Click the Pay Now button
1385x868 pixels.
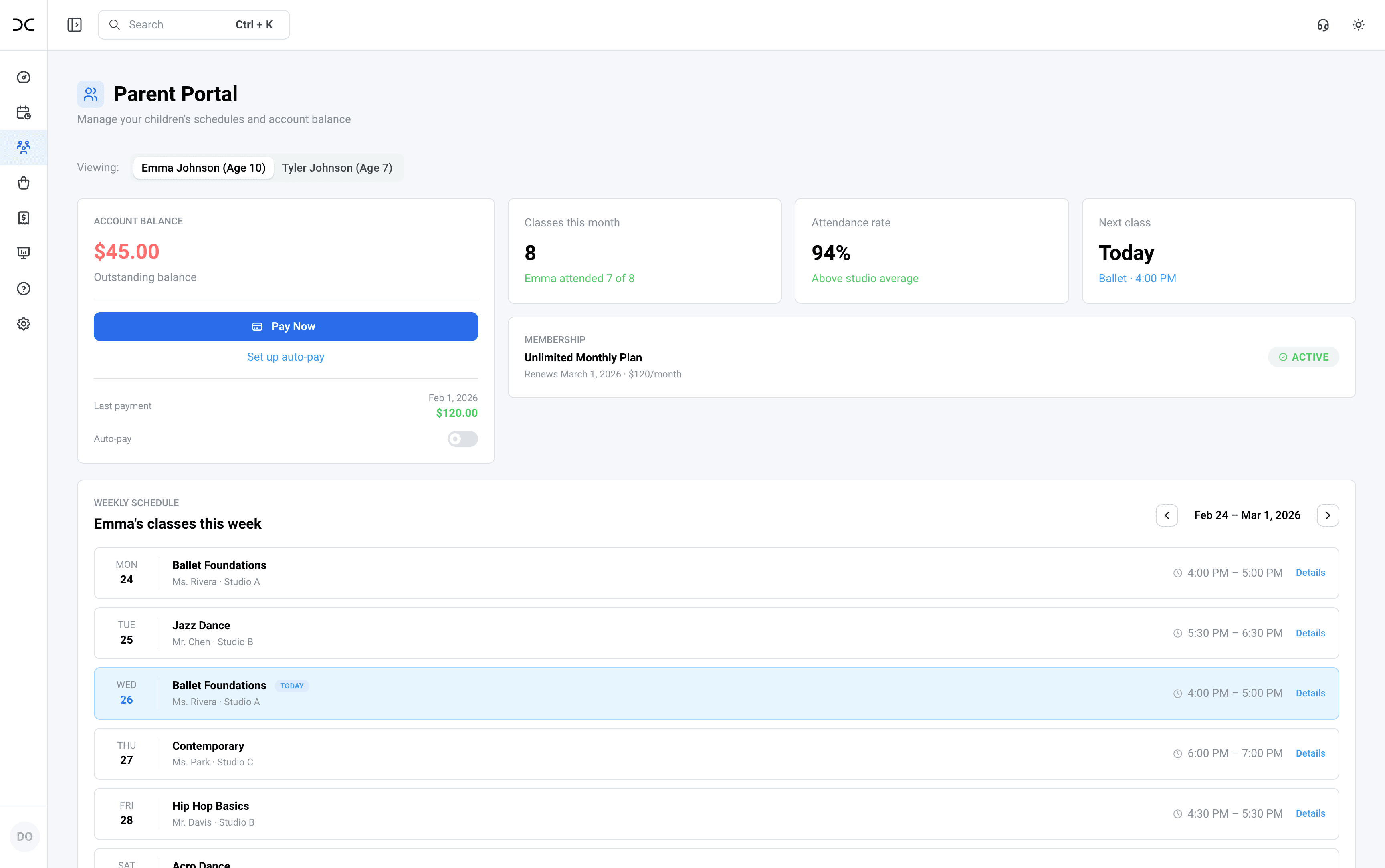[x=285, y=326]
